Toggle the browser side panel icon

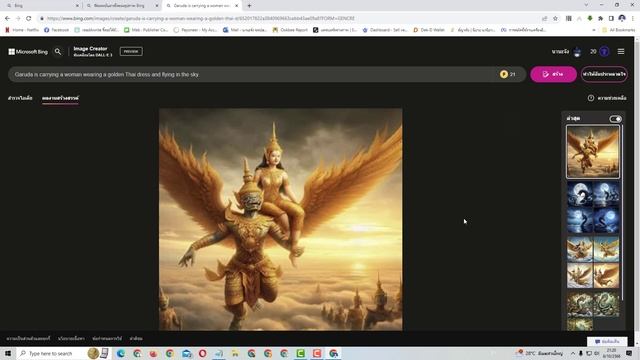(x=611, y=18)
